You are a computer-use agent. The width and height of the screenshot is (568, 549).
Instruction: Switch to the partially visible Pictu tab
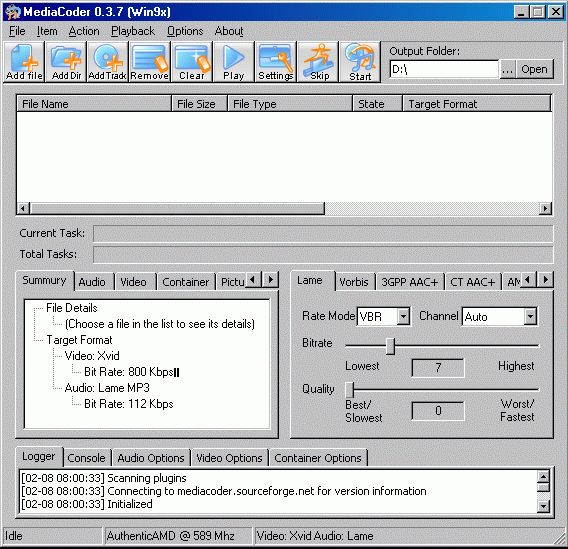[232, 282]
